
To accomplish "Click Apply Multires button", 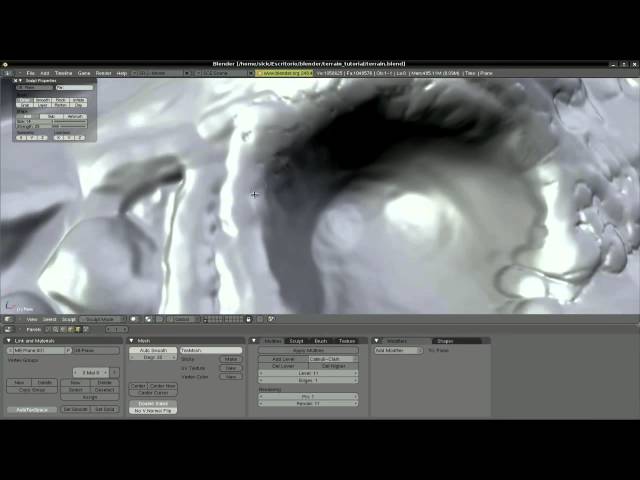I will (309, 350).
